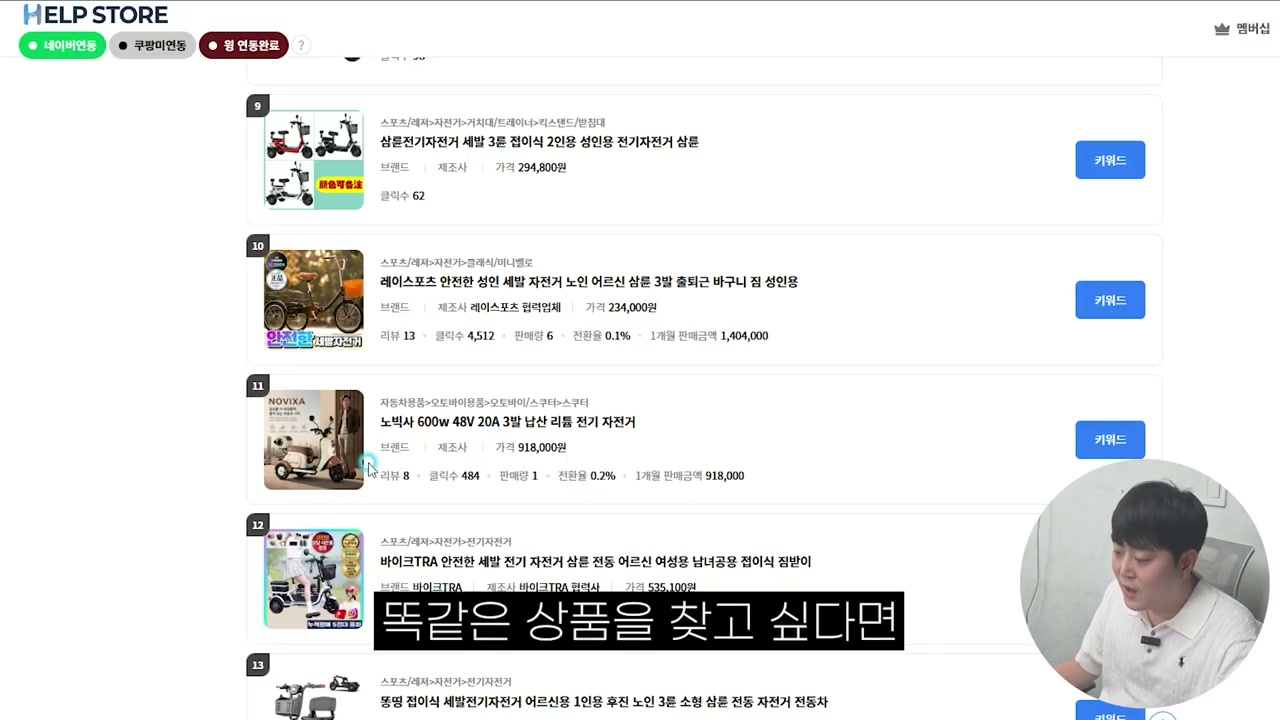Select category path 자동차용품>오토바이용품>오토바이/스쿠터
Screen dimensions: 1280x720
coord(484,403)
